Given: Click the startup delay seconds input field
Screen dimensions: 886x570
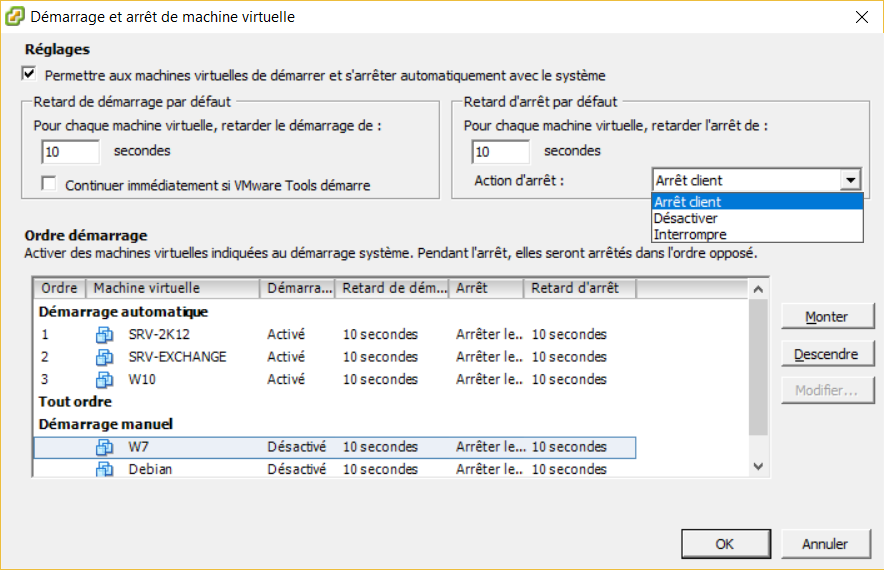Looking at the screenshot, I should coord(71,151).
